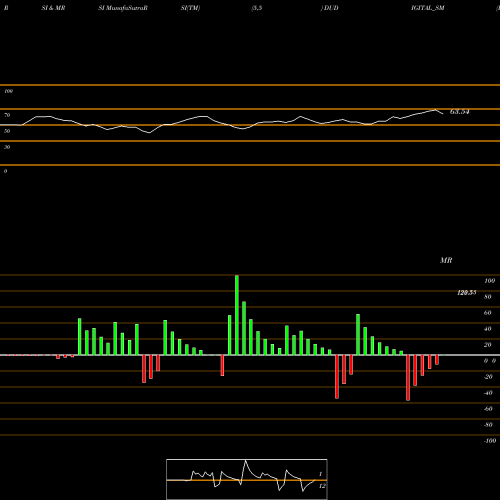The width and height of the screenshot is (500, 500).
Task: Click the -80 label on MR right axis
Action: pos(488,425)
